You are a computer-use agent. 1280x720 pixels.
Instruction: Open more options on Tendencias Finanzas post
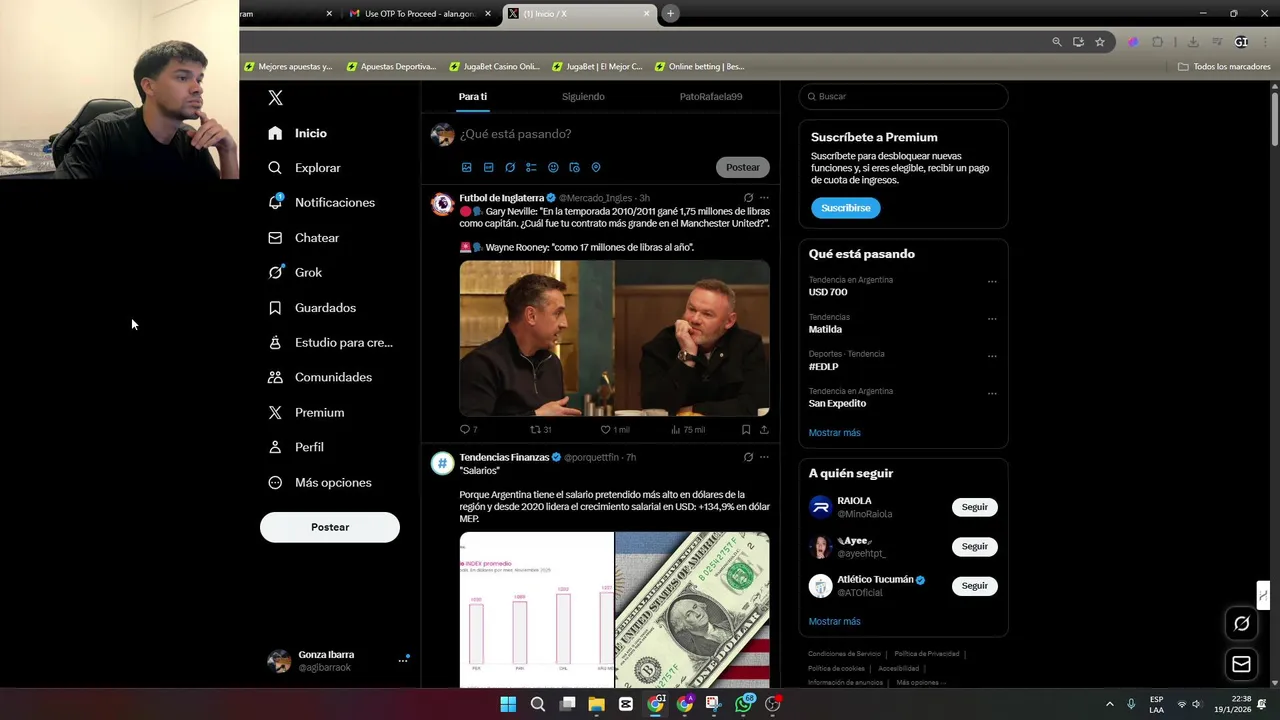click(x=764, y=457)
